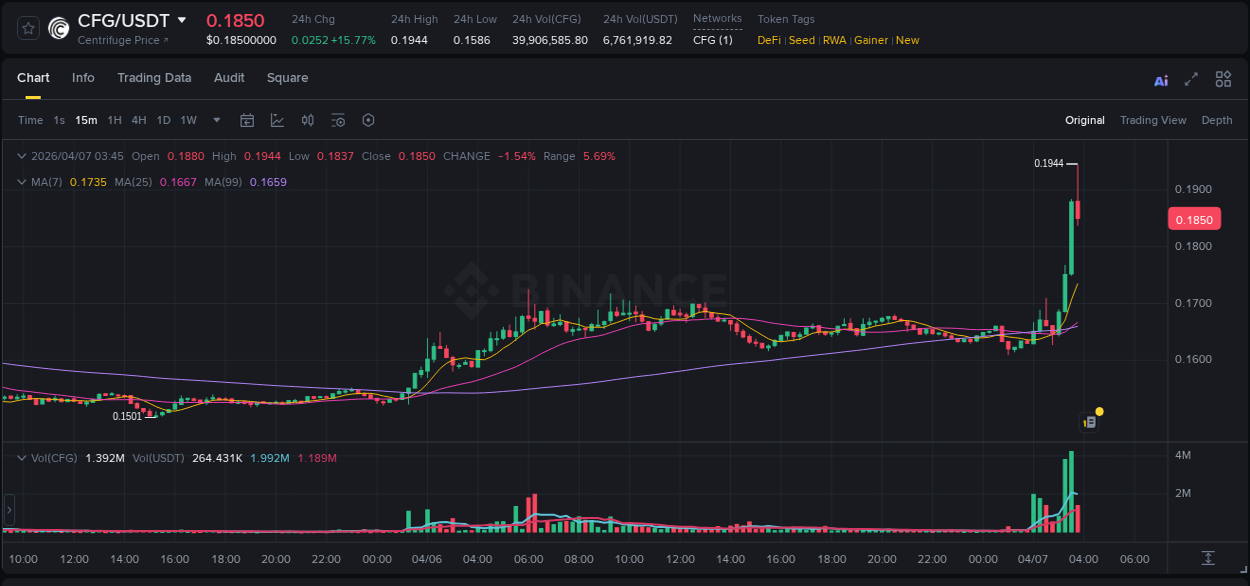Expand the chart to fullscreen
This screenshot has width=1250, height=586.
point(1191,78)
